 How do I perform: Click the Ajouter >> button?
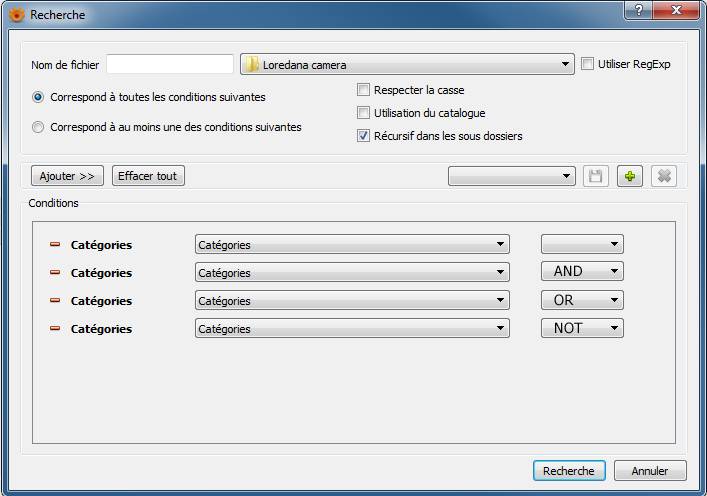tap(67, 177)
